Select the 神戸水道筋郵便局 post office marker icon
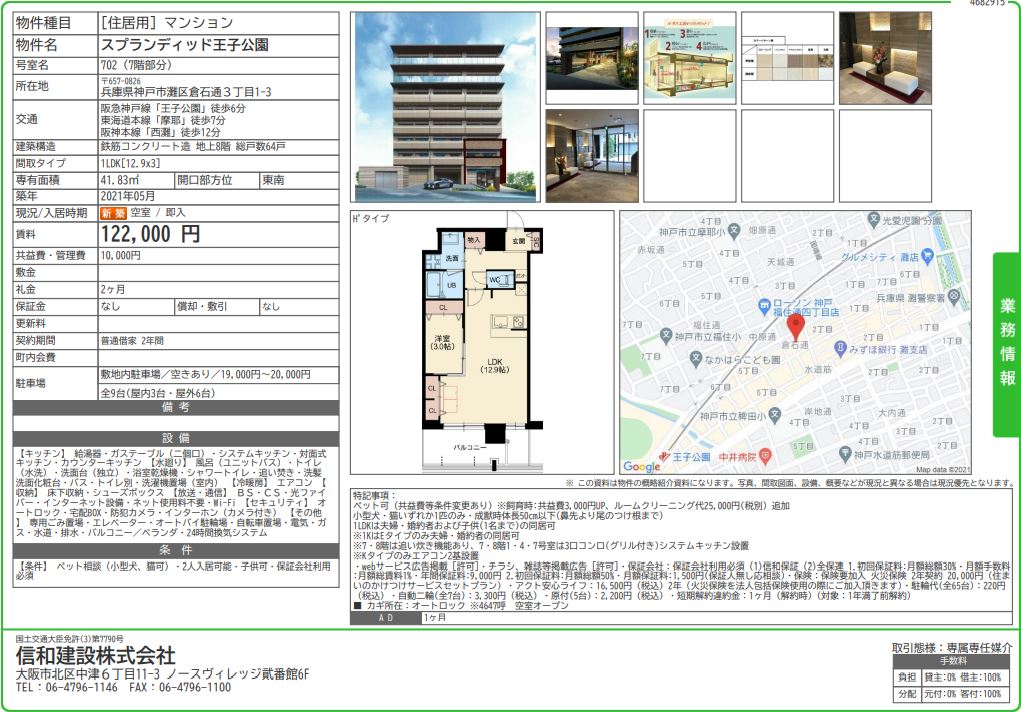This screenshot has height=712, width=1021. click(x=845, y=453)
